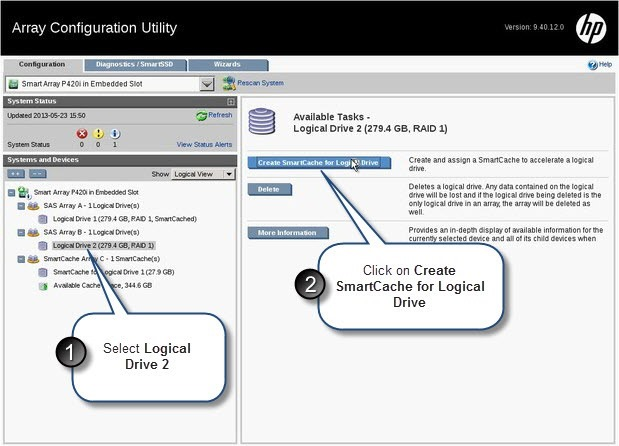Click the yellow warning alerts icon
Screen dimensions: 619x446
click(x=98, y=134)
